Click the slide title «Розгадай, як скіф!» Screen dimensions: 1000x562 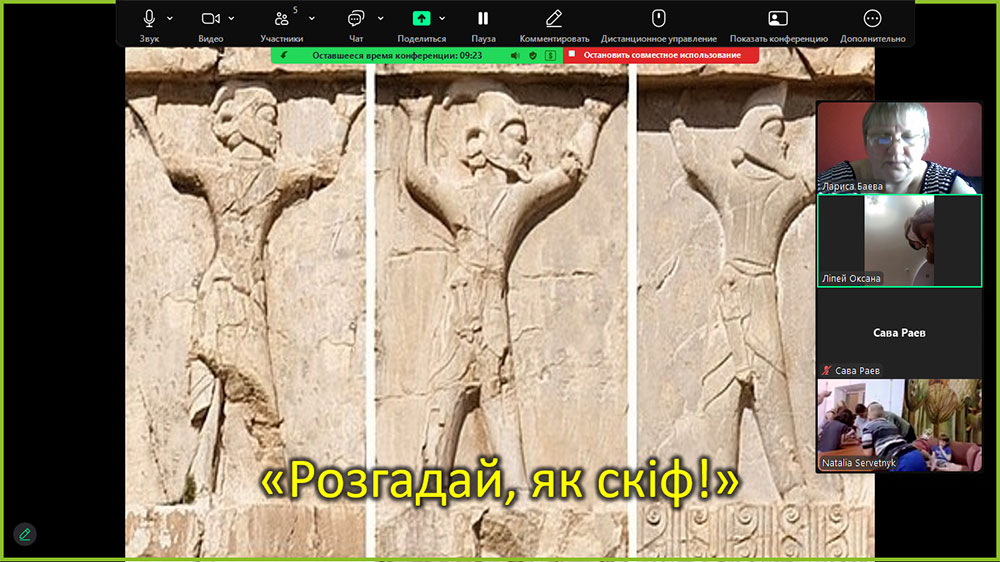(500, 481)
